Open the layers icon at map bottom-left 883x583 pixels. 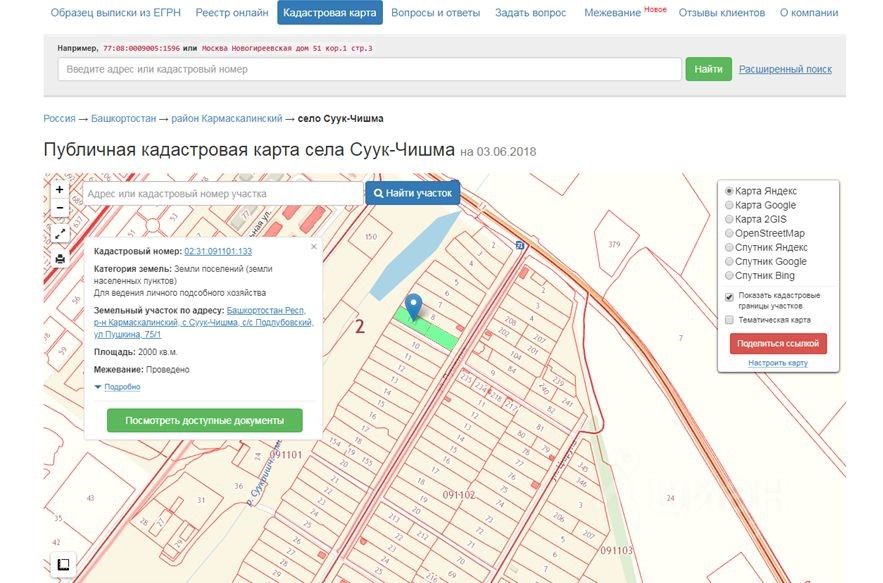(64, 564)
